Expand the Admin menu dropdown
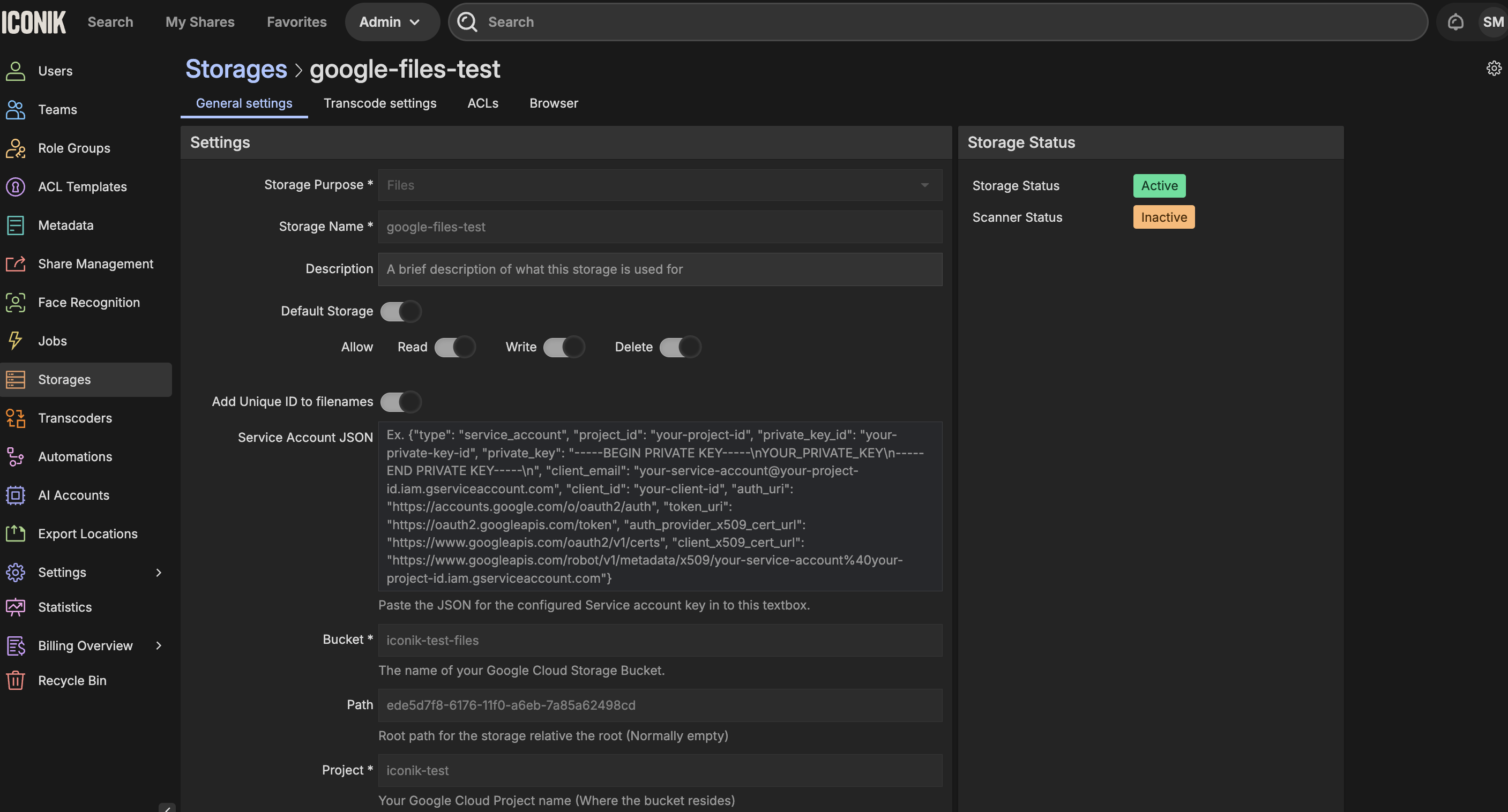The image size is (1508, 812). click(x=391, y=22)
